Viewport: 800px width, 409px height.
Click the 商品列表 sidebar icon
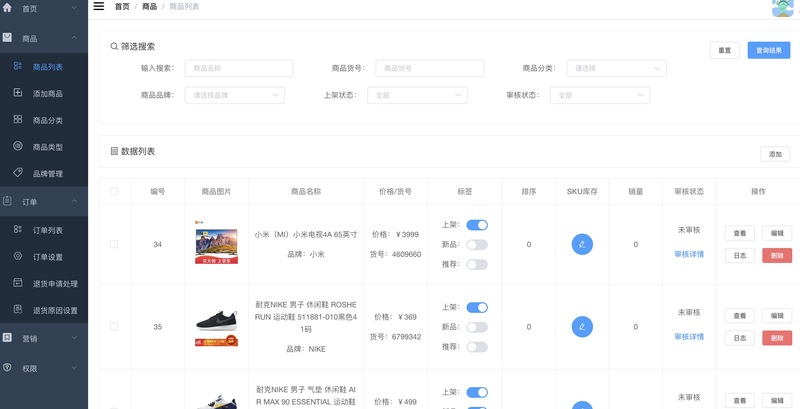point(18,66)
